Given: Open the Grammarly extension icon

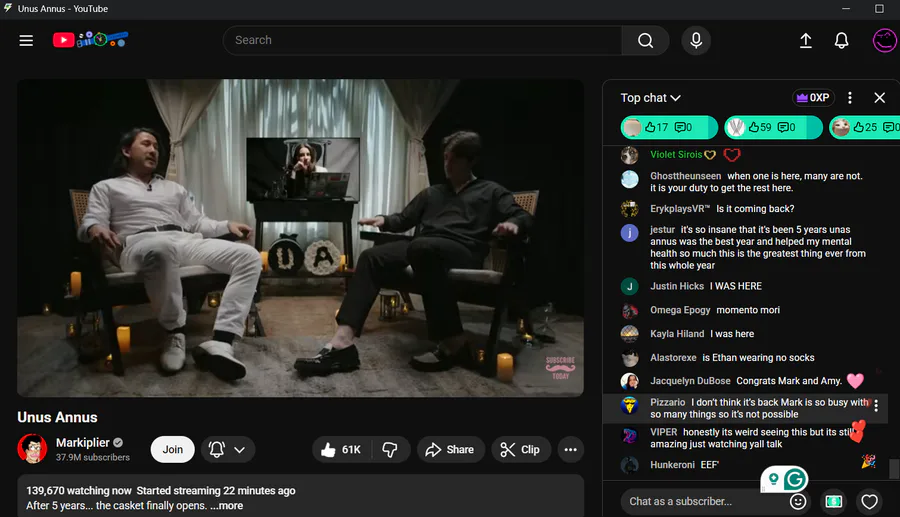Looking at the screenshot, I should [x=794, y=479].
